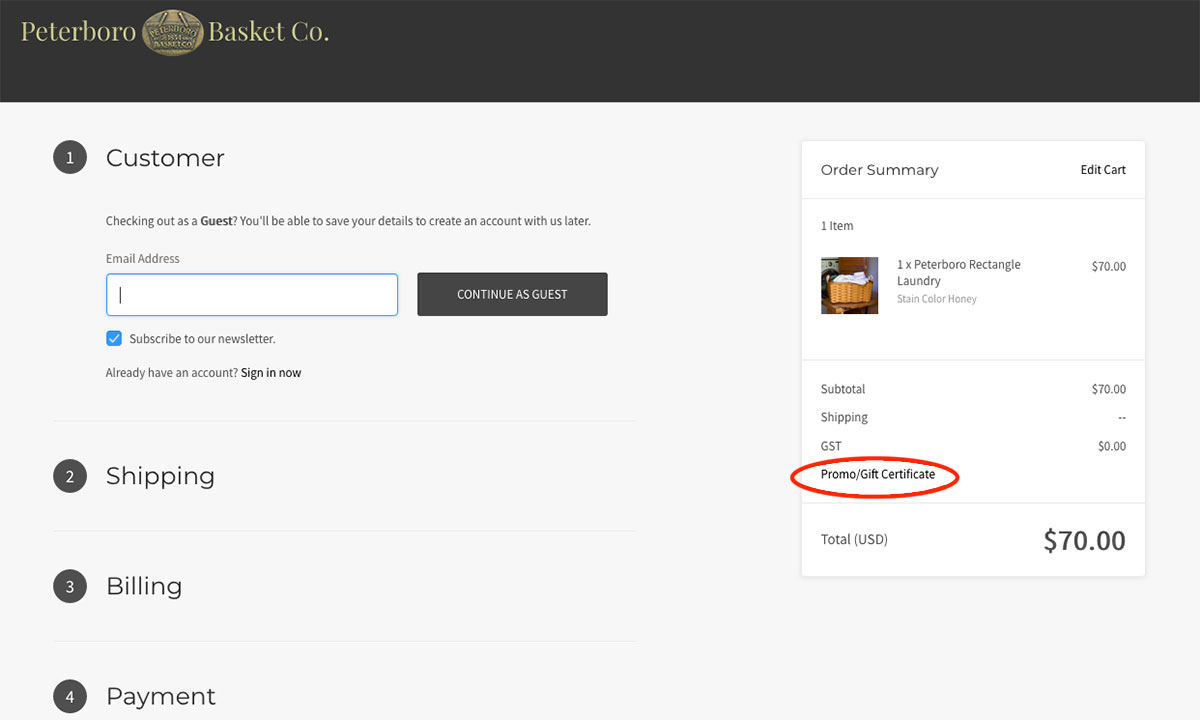Open the Shipping step heading
Image resolution: width=1200 pixels, height=720 pixels.
[x=160, y=476]
